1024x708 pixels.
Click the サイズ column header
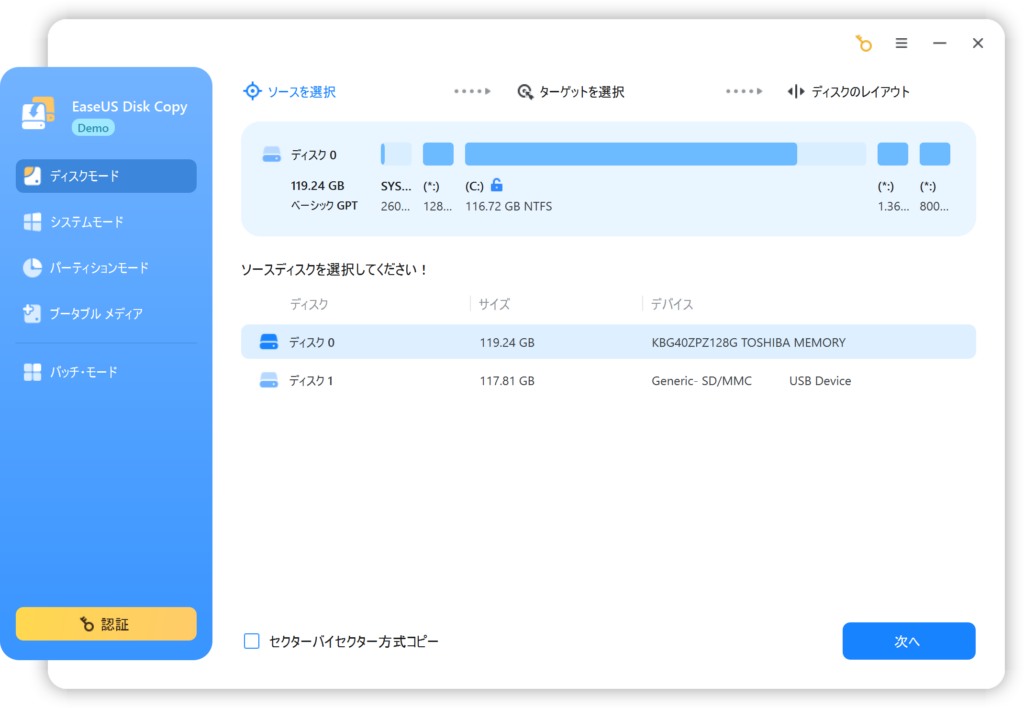(x=494, y=304)
